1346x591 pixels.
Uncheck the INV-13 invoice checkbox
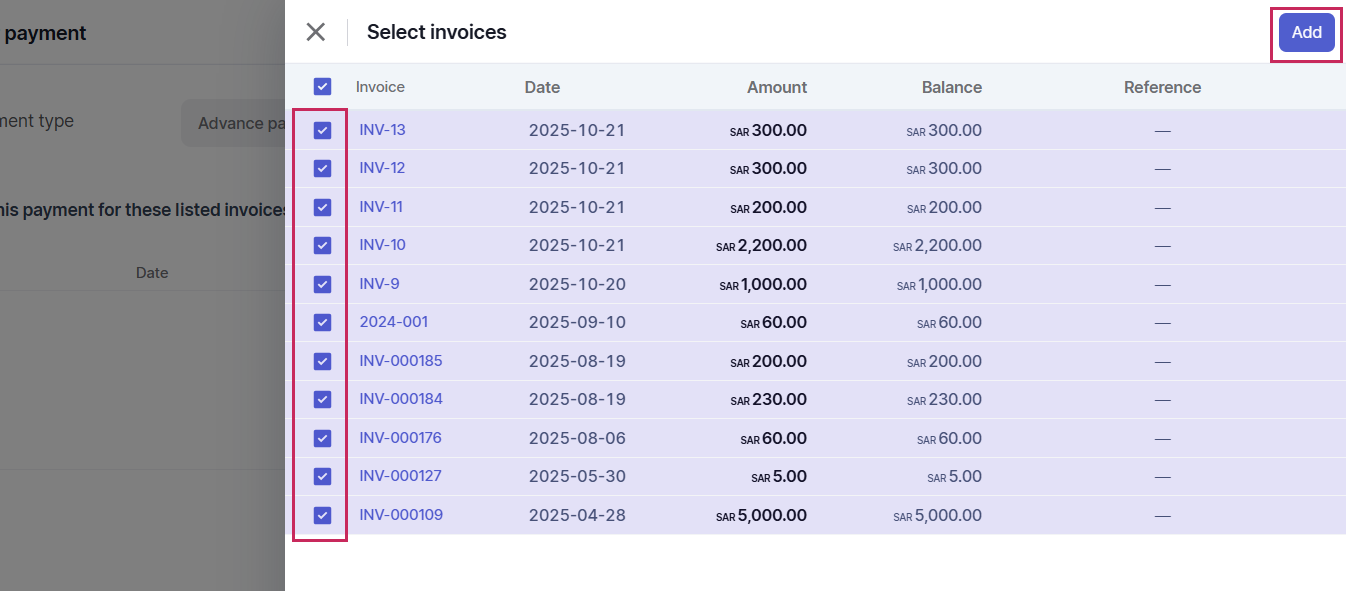coord(322,130)
